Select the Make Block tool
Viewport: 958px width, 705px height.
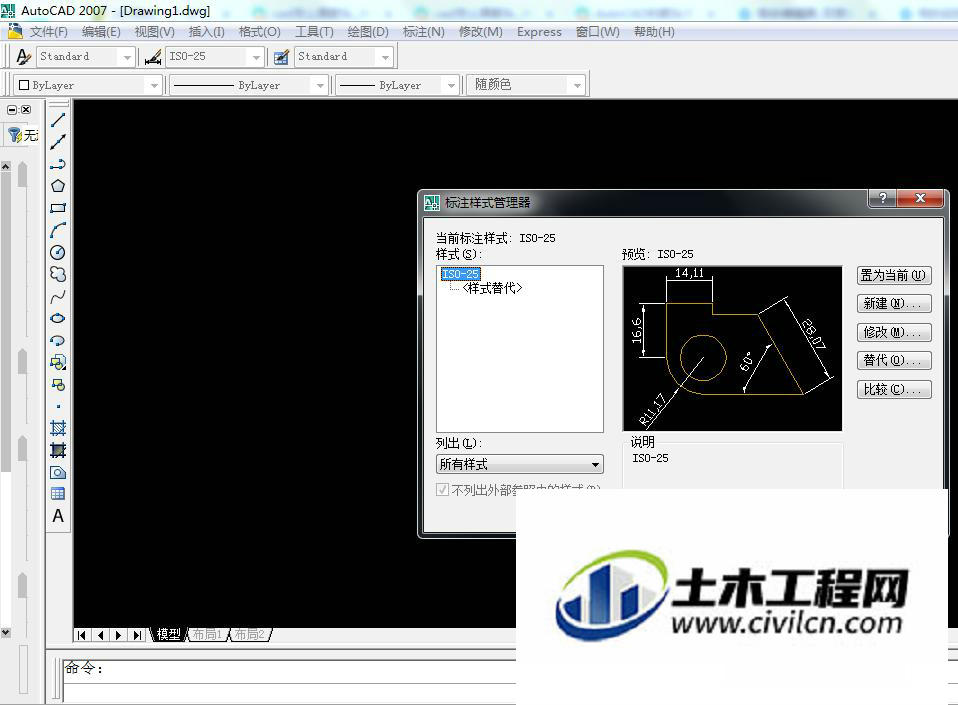pos(58,384)
